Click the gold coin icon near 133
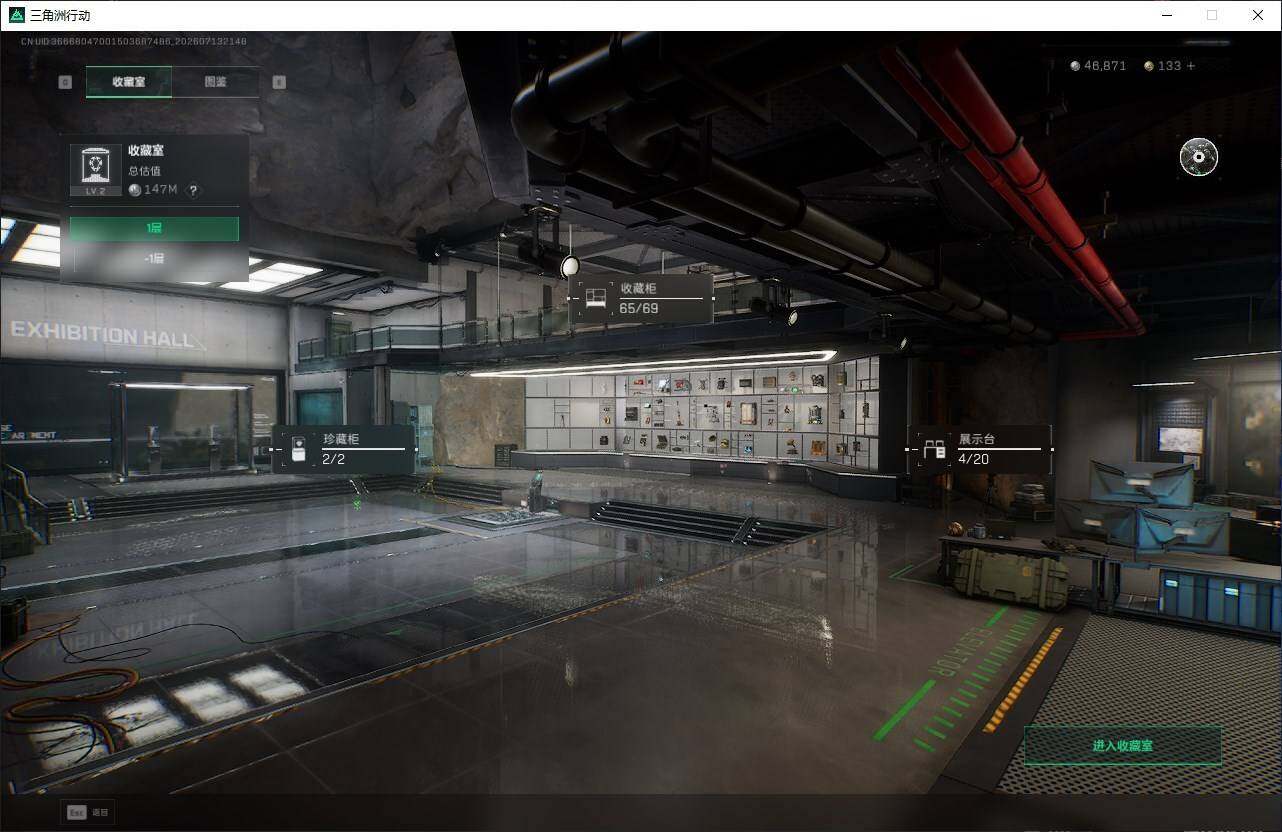 pyautogui.click(x=1149, y=66)
